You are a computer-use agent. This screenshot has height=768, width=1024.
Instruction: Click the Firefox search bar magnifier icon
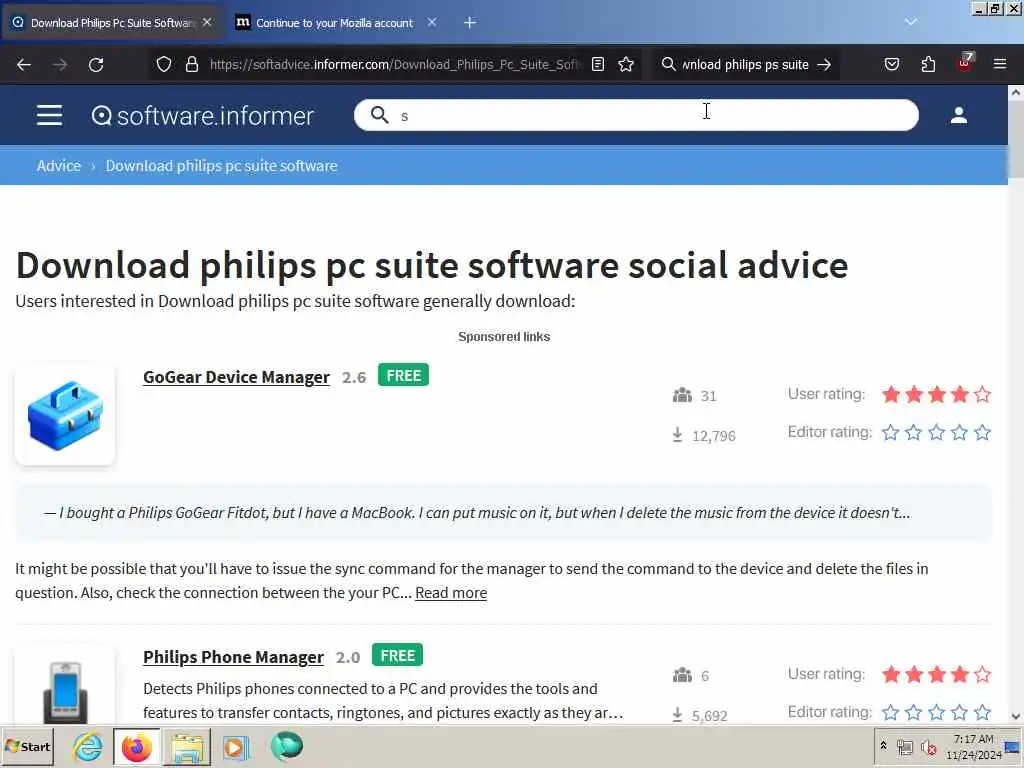668,64
